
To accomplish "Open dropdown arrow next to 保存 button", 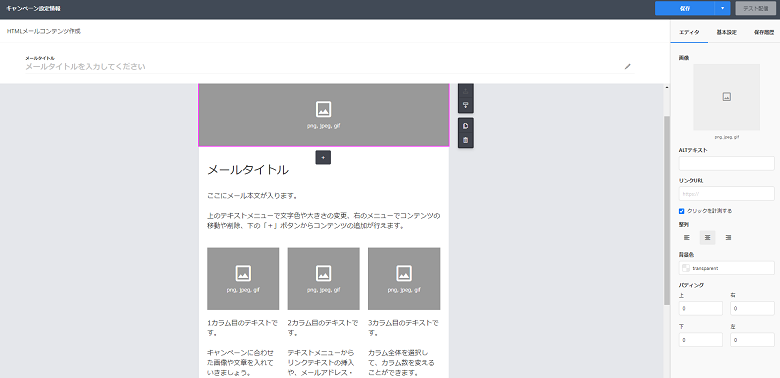I will [722, 8].
